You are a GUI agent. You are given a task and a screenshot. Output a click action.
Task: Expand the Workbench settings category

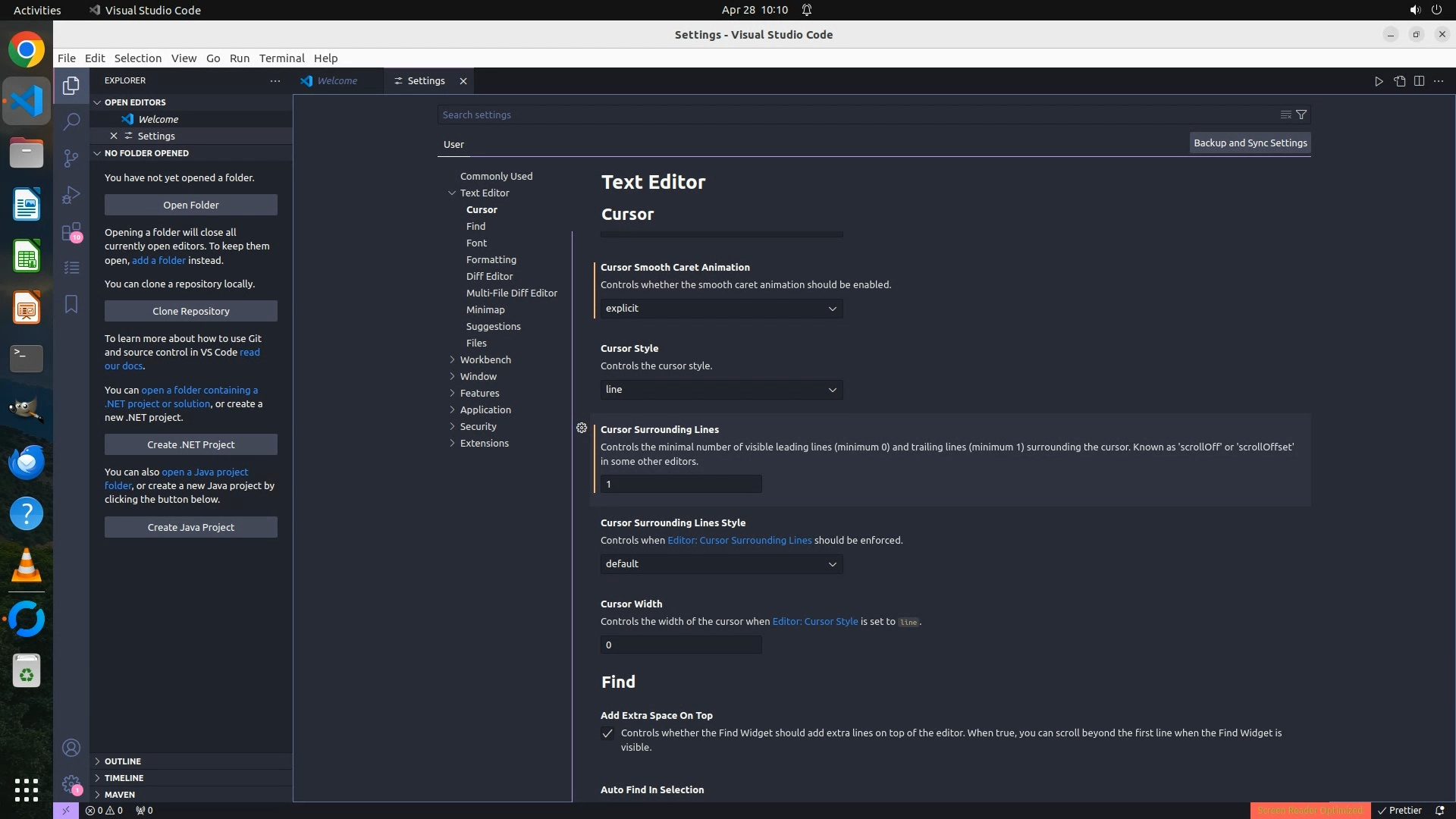click(x=485, y=359)
